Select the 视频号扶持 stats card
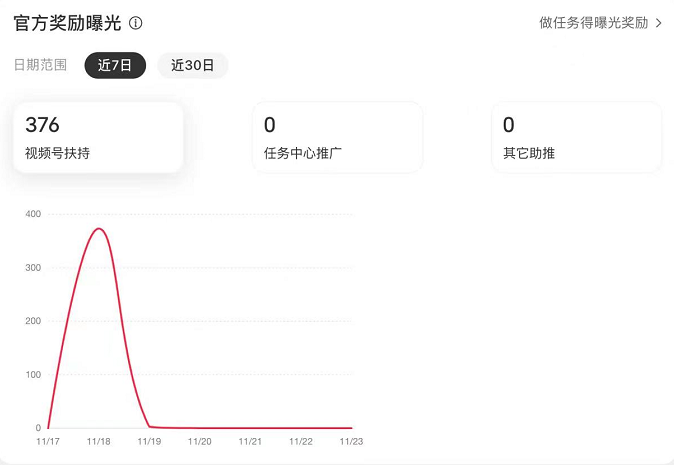674x465 pixels. coord(98,138)
